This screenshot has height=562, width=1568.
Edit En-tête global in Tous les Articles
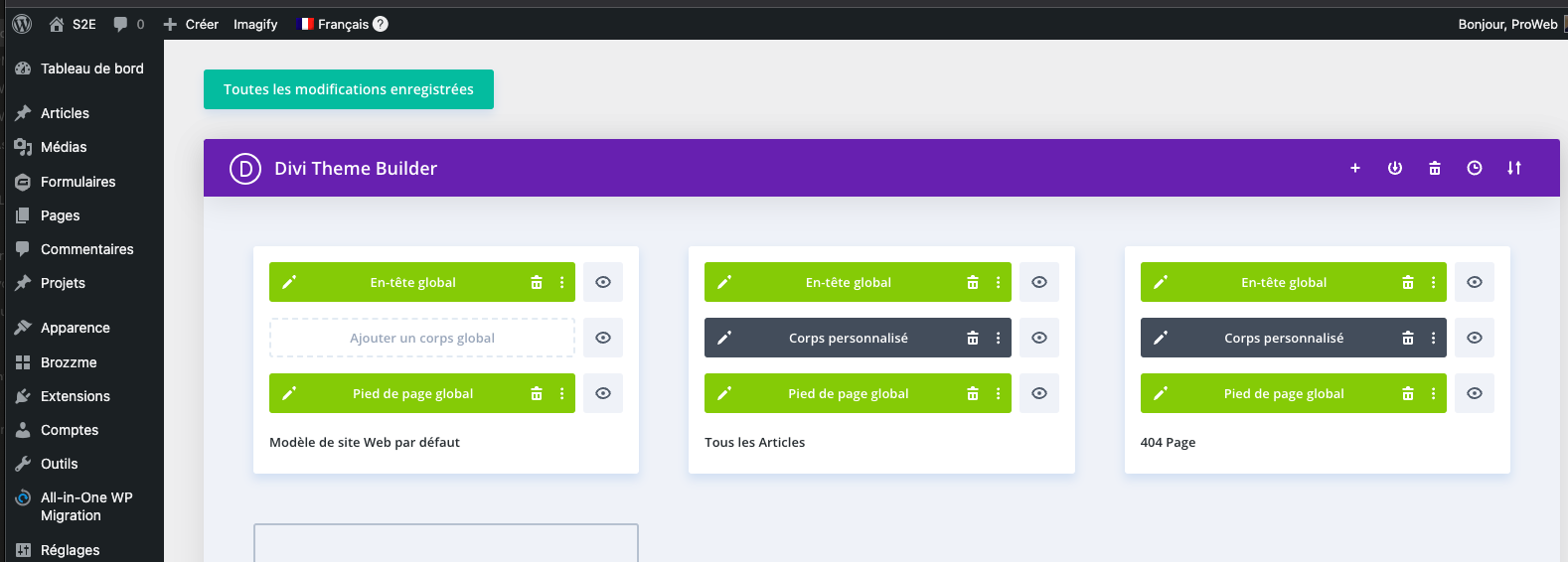[724, 282]
